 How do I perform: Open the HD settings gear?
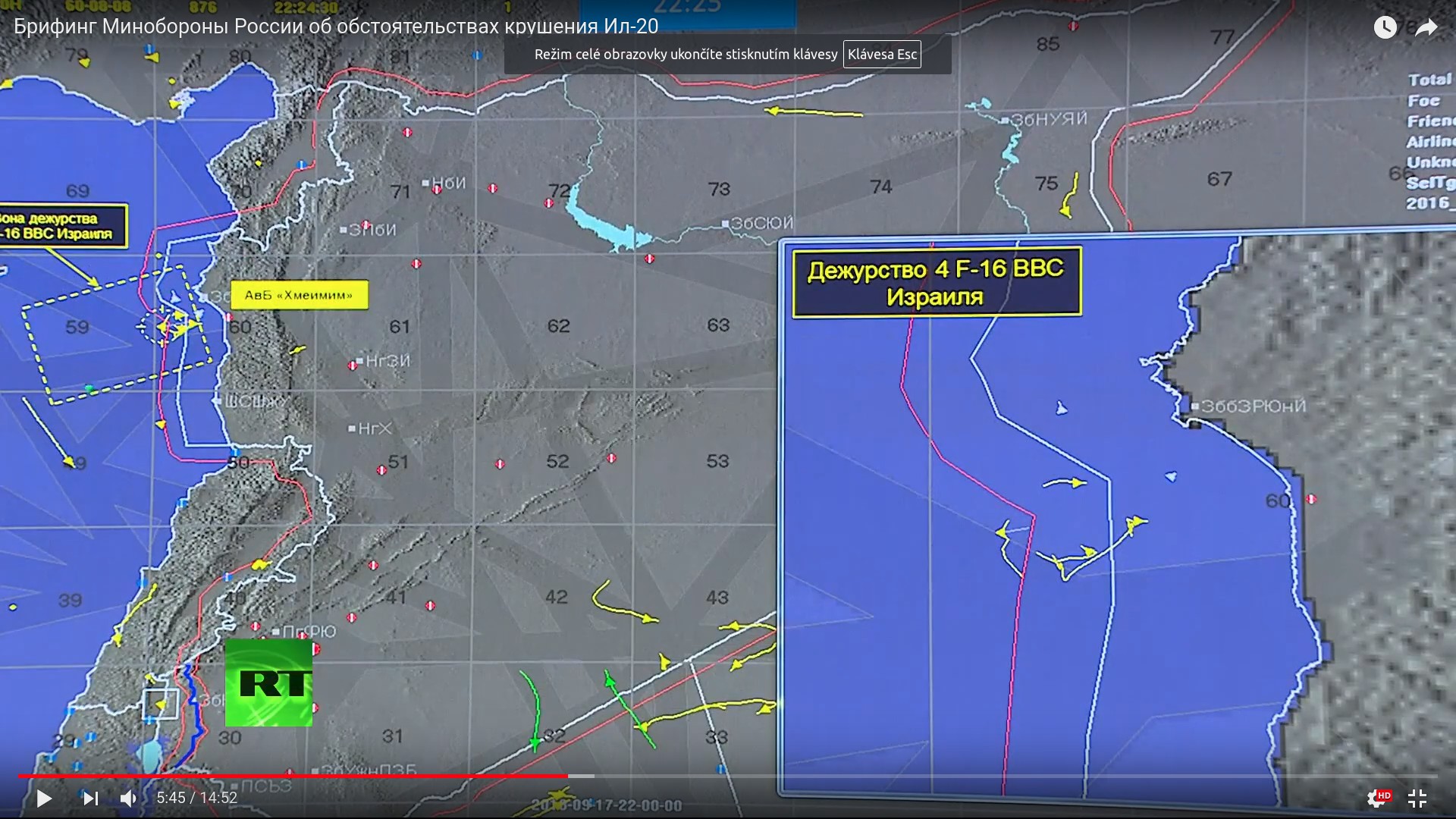pos(1377,798)
